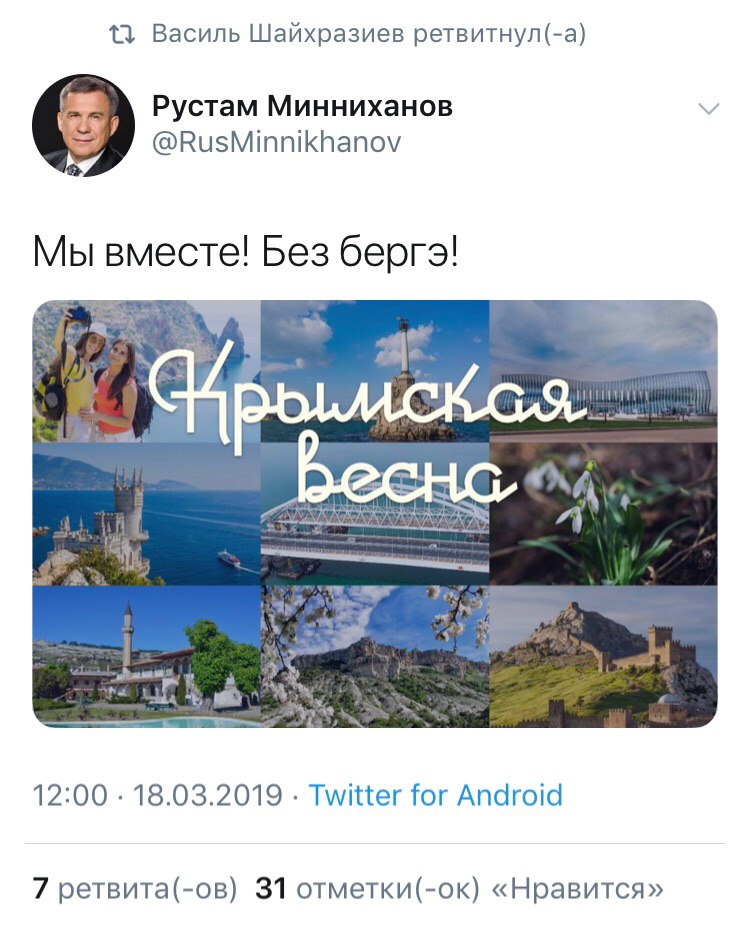Image resolution: width=750 pixels, height=931 pixels.
Task: Open the sea monument column photo tile
Action: 375,371
